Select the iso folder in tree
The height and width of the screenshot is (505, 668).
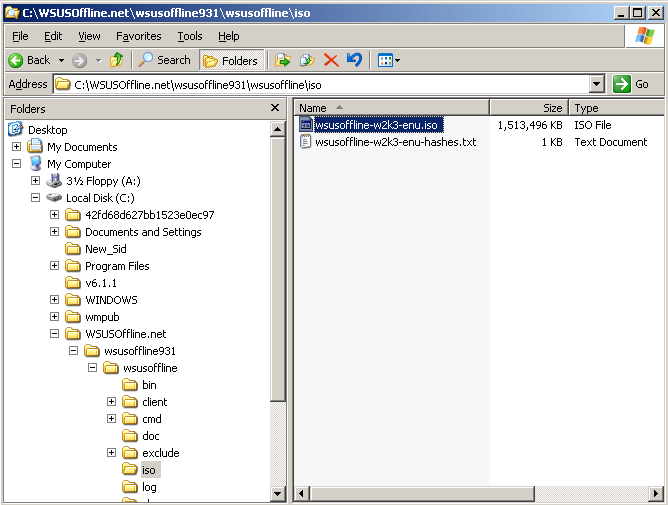click(149, 470)
